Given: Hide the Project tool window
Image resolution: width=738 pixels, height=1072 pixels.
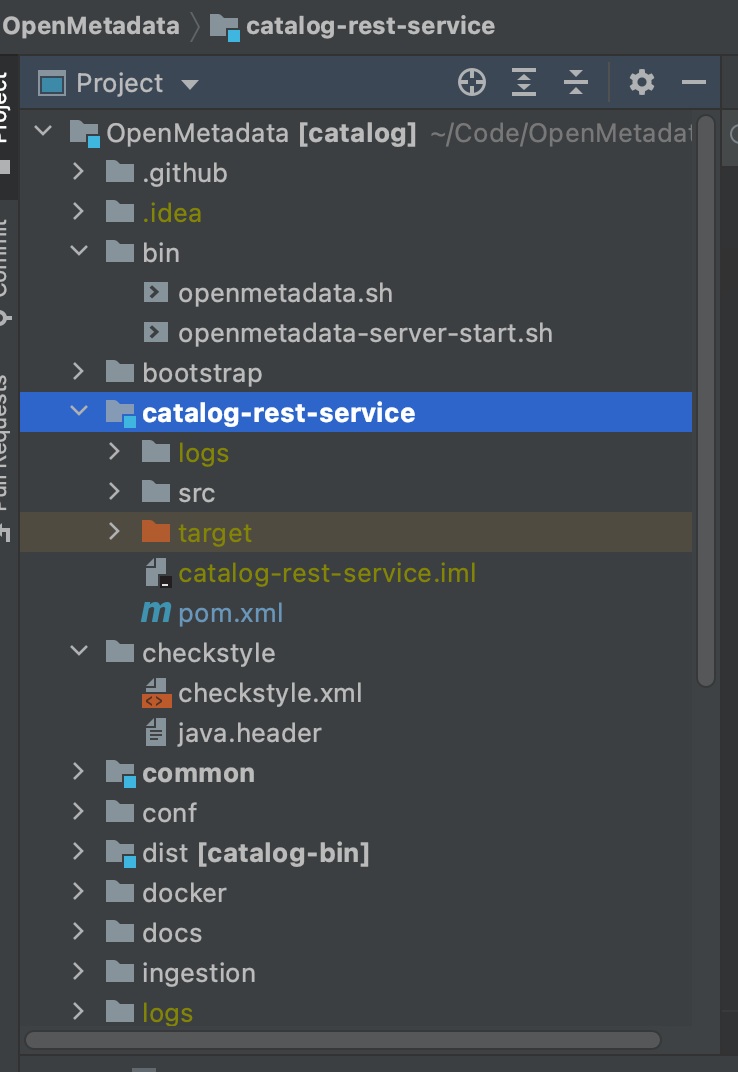Looking at the screenshot, I should [x=694, y=83].
